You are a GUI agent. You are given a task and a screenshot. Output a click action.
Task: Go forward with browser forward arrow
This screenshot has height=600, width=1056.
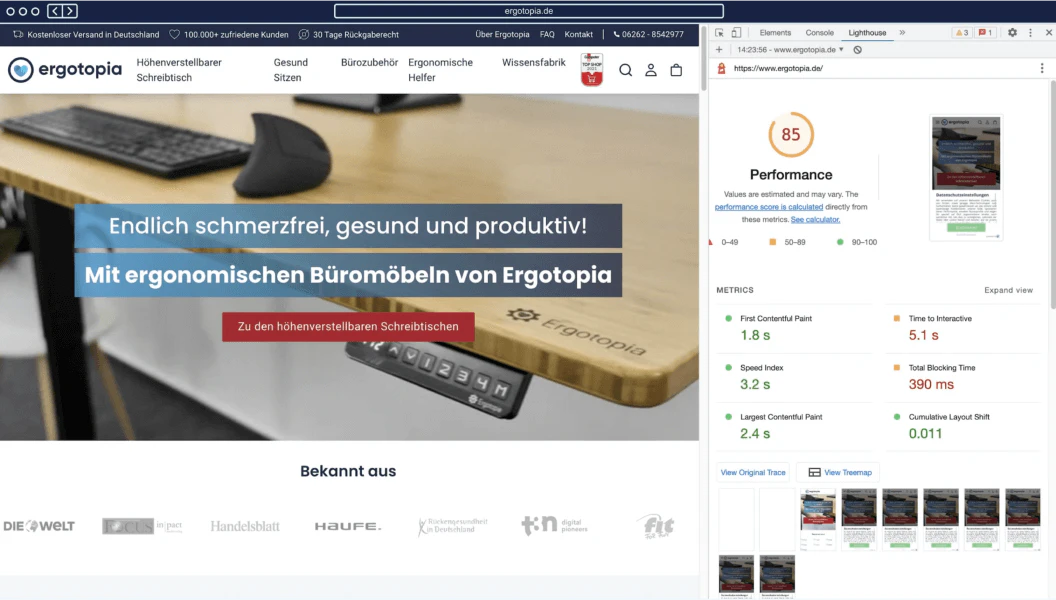(70, 11)
